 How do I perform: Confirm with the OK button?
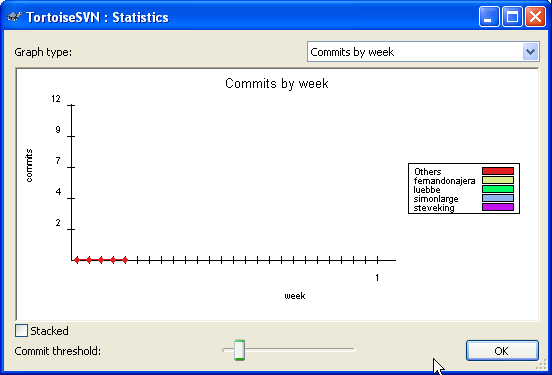tap(502, 351)
